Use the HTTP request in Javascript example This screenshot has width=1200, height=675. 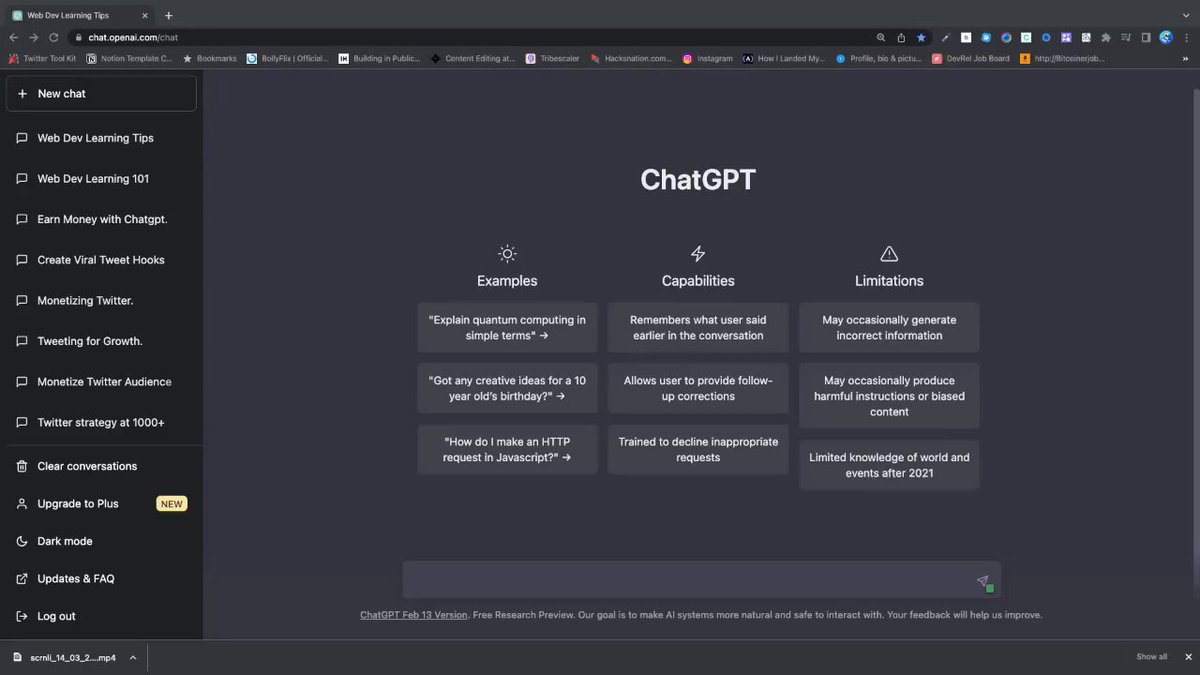click(507, 449)
